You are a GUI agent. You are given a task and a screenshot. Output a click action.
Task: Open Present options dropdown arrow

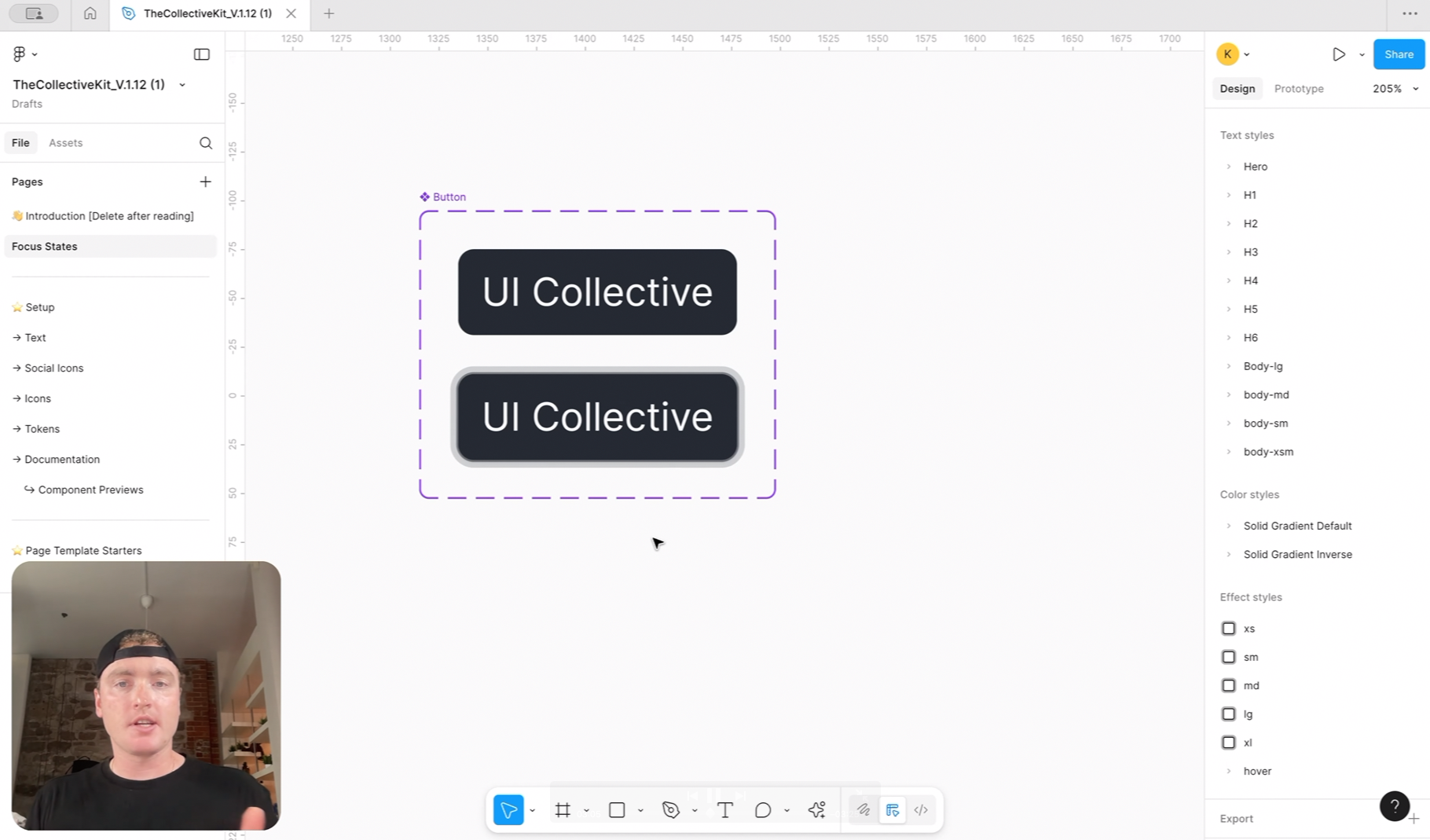point(1362,55)
